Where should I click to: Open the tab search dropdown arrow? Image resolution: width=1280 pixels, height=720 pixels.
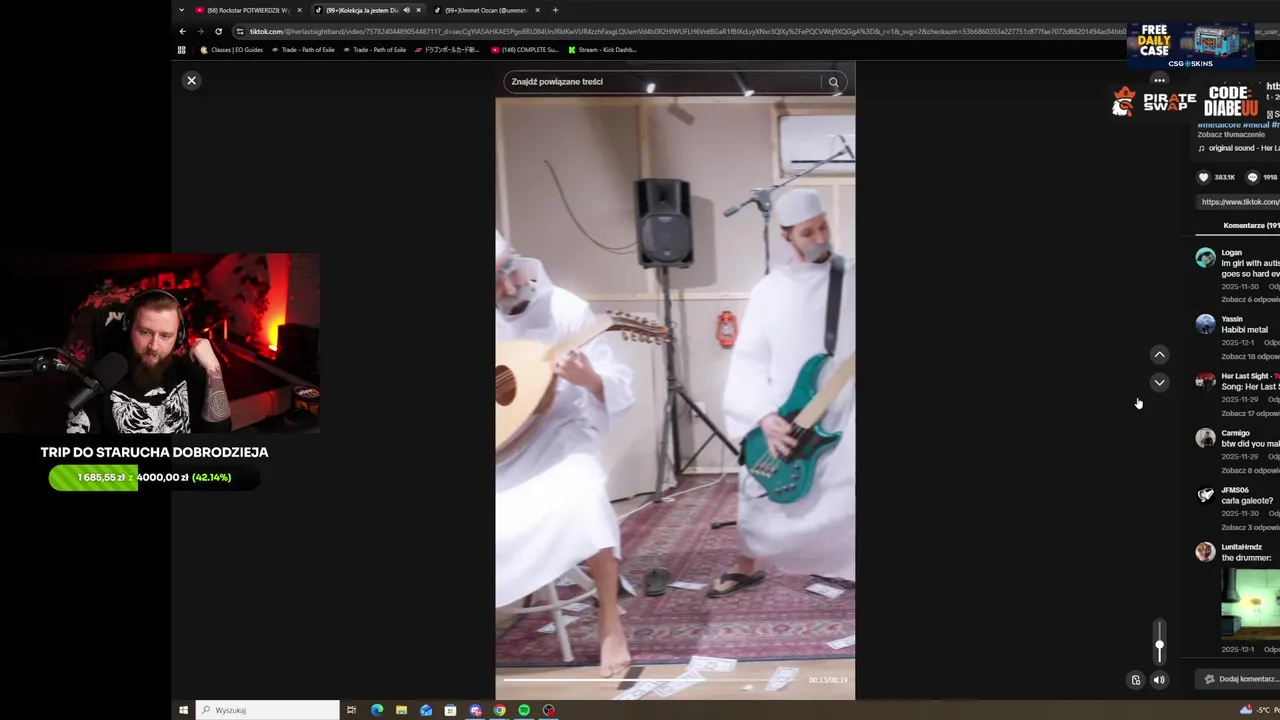[x=181, y=10]
